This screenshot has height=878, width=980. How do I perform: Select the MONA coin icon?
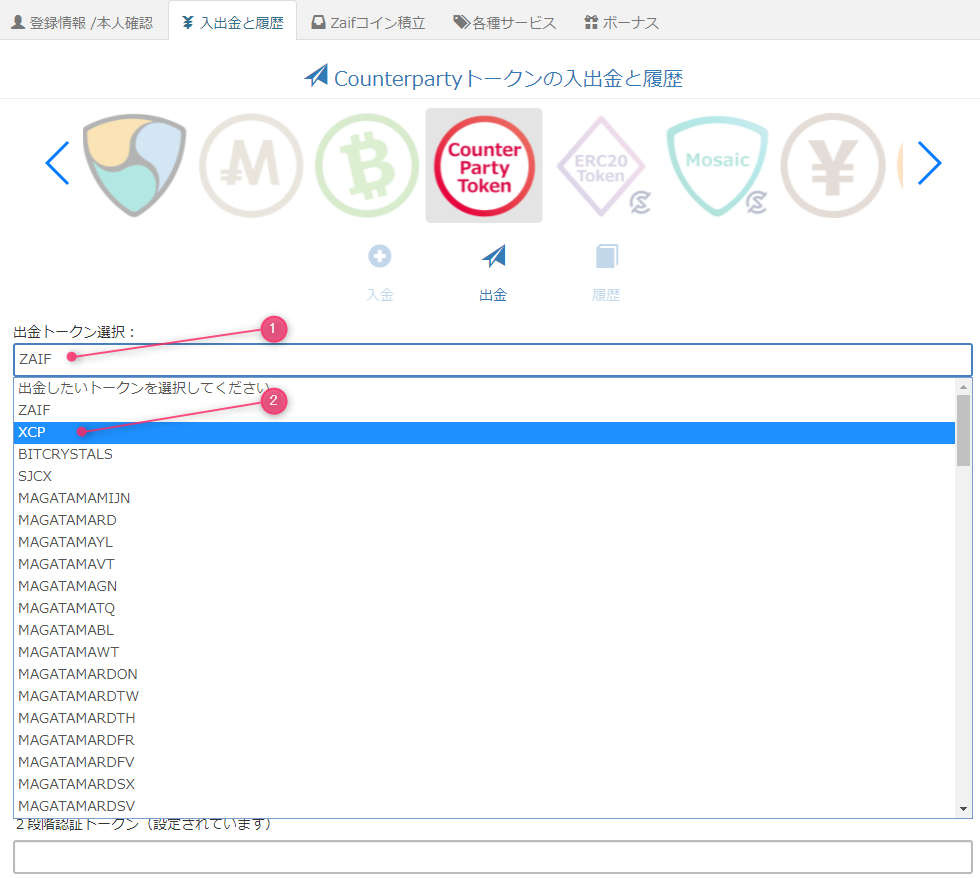point(250,165)
